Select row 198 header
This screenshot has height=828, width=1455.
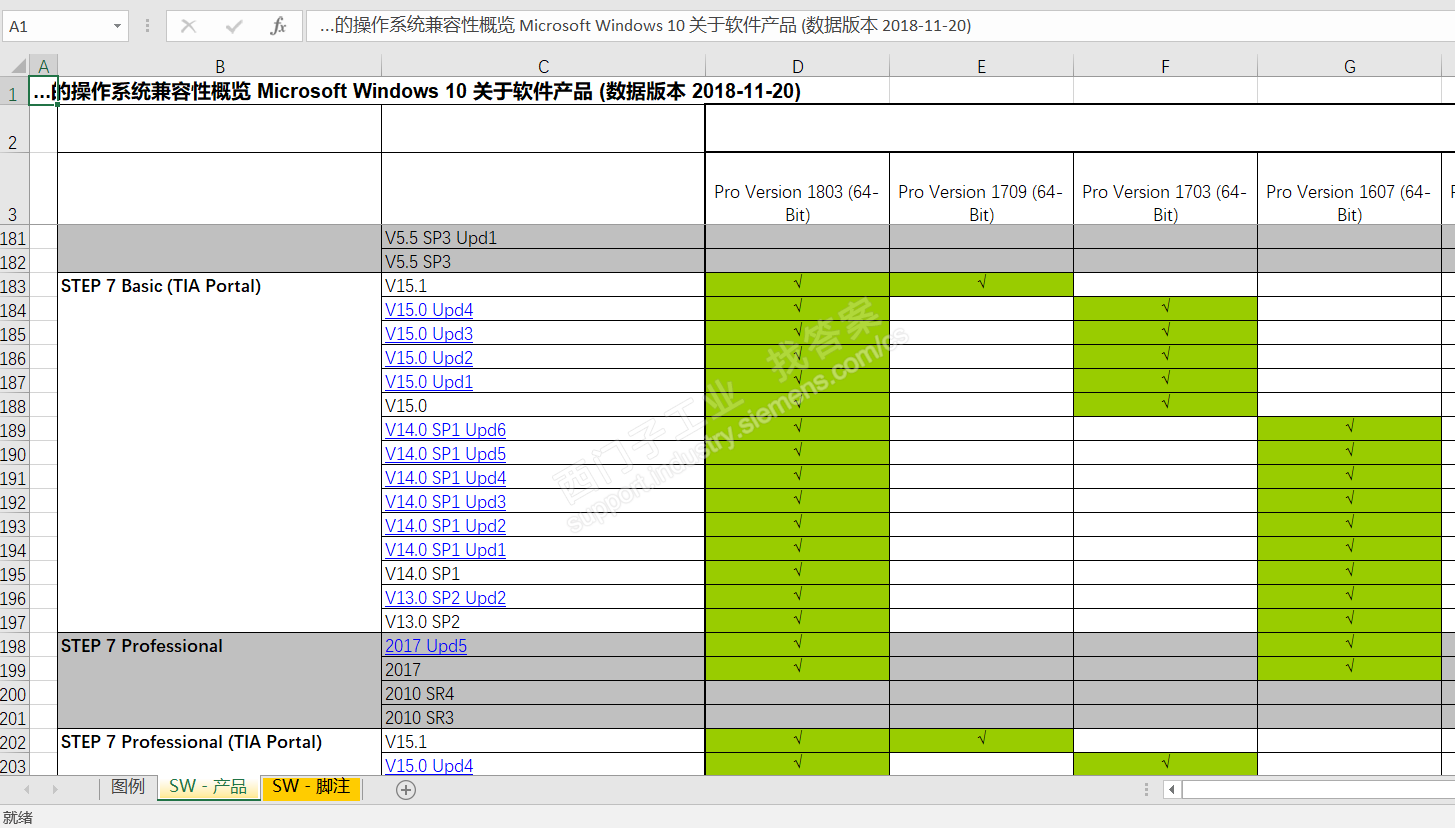pos(14,646)
